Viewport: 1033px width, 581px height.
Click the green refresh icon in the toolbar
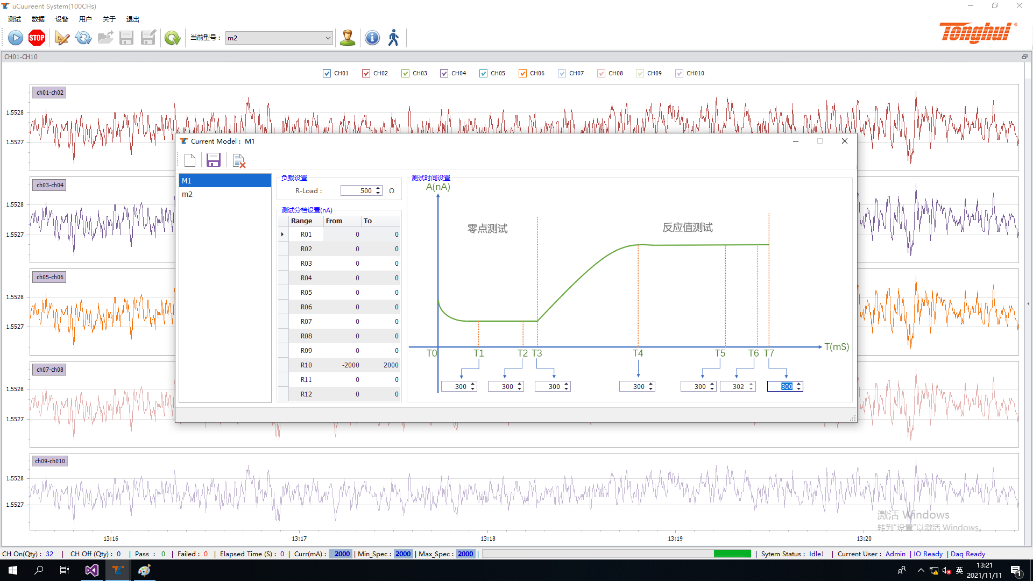tap(172, 38)
